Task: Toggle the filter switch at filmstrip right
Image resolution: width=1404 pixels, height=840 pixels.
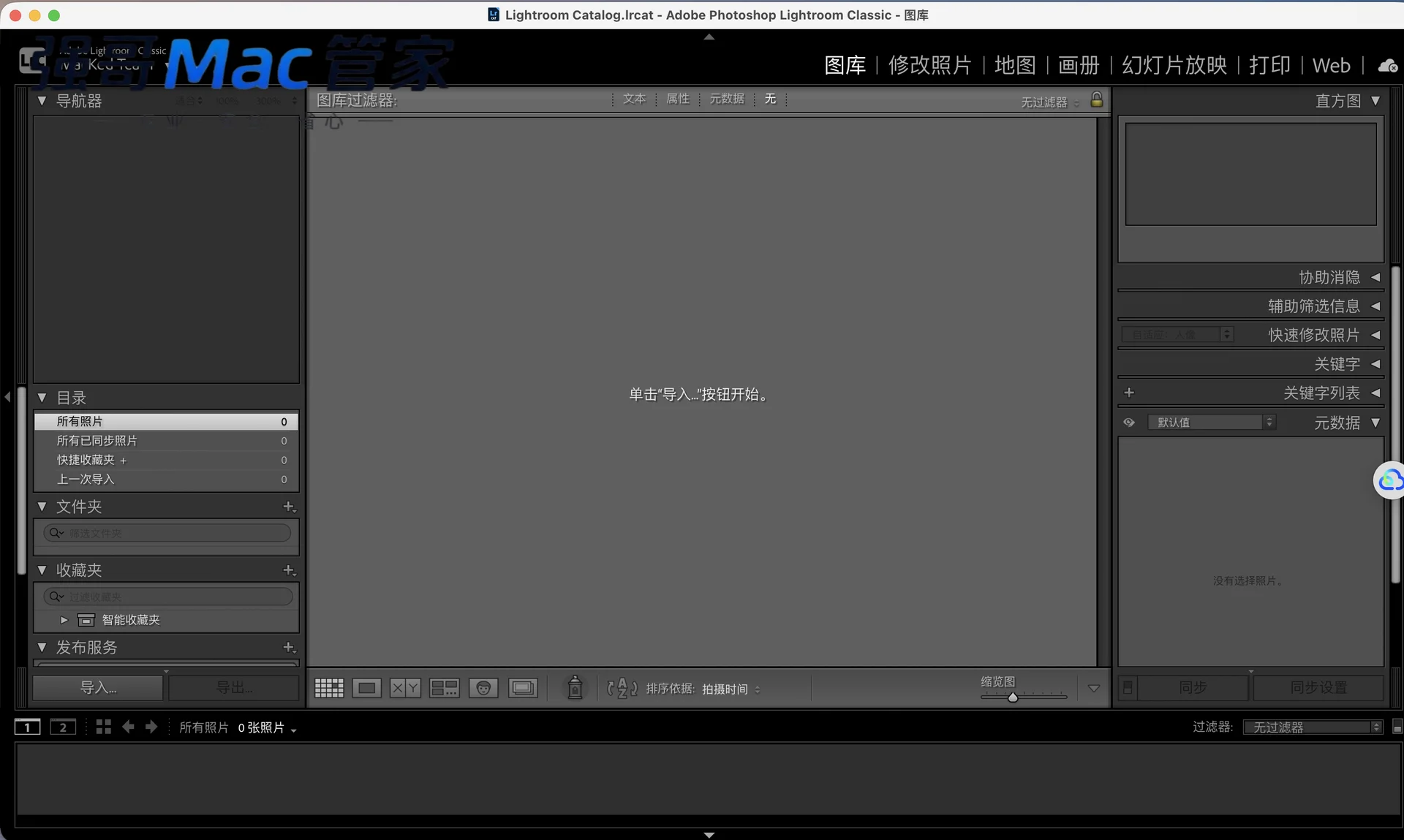Action: pos(1397,727)
